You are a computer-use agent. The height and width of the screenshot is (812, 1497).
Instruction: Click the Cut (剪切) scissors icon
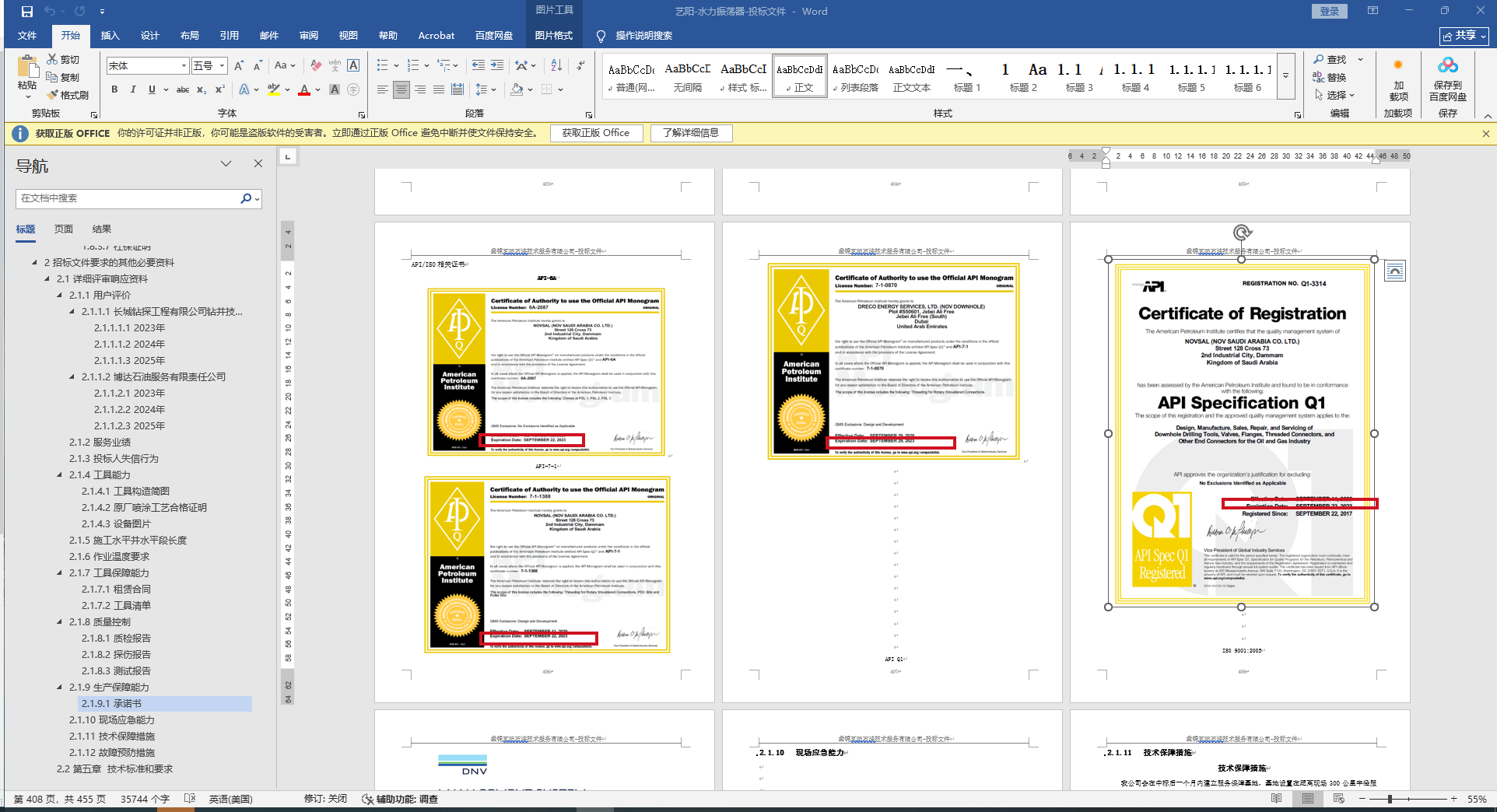[x=52, y=59]
